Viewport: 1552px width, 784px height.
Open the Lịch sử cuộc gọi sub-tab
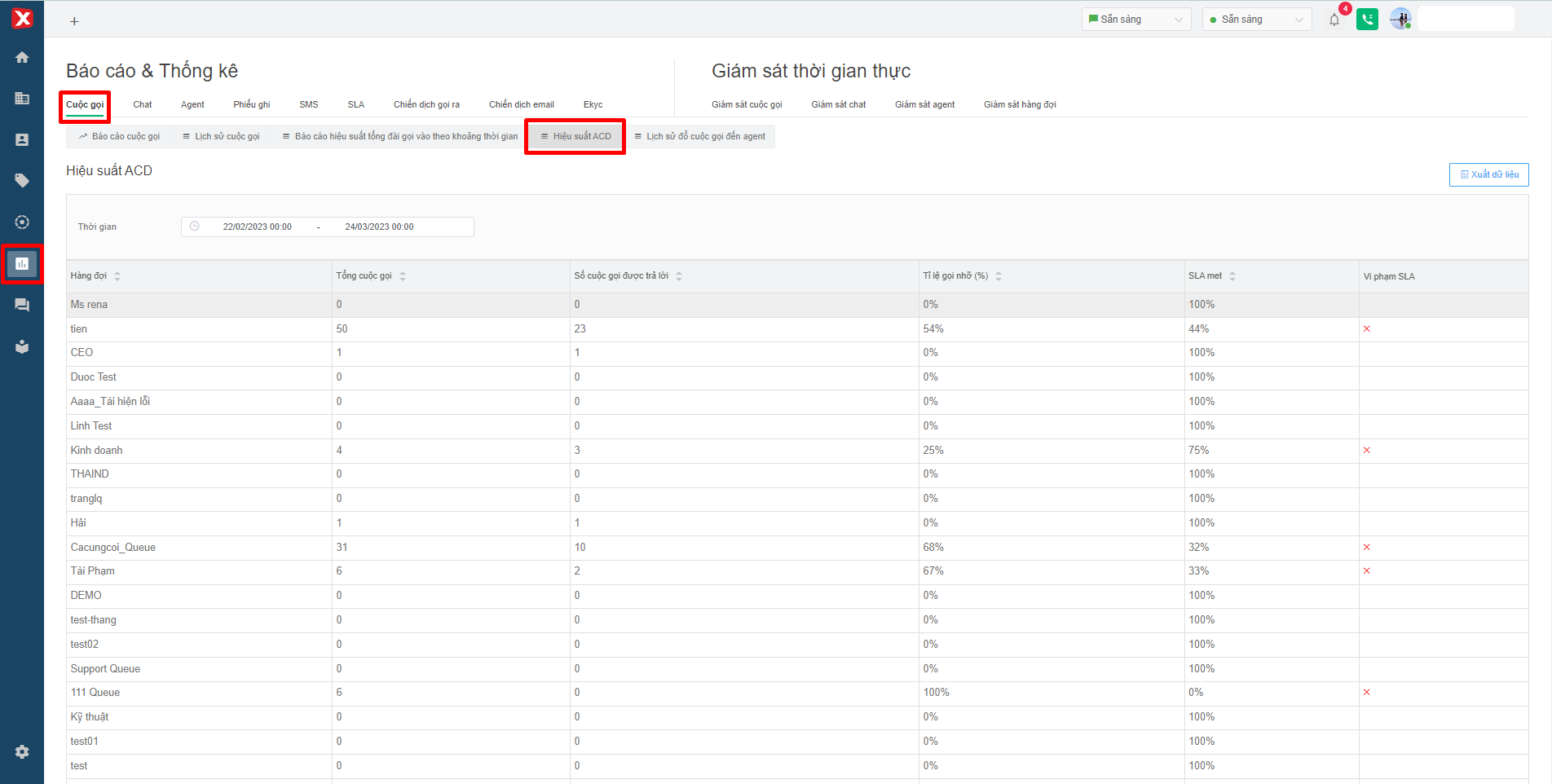click(x=221, y=136)
